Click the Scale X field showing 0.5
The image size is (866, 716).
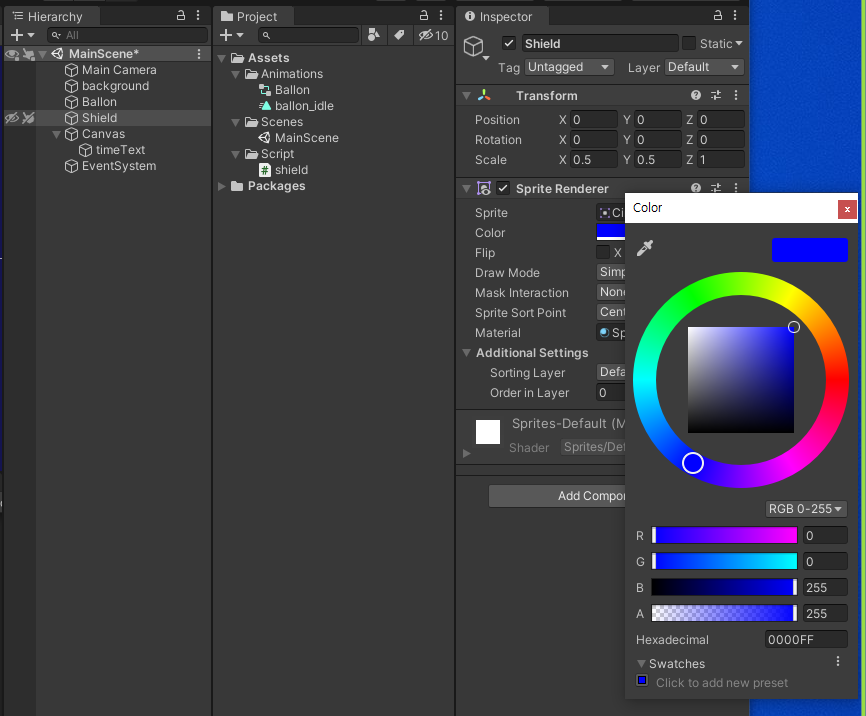(x=593, y=160)
